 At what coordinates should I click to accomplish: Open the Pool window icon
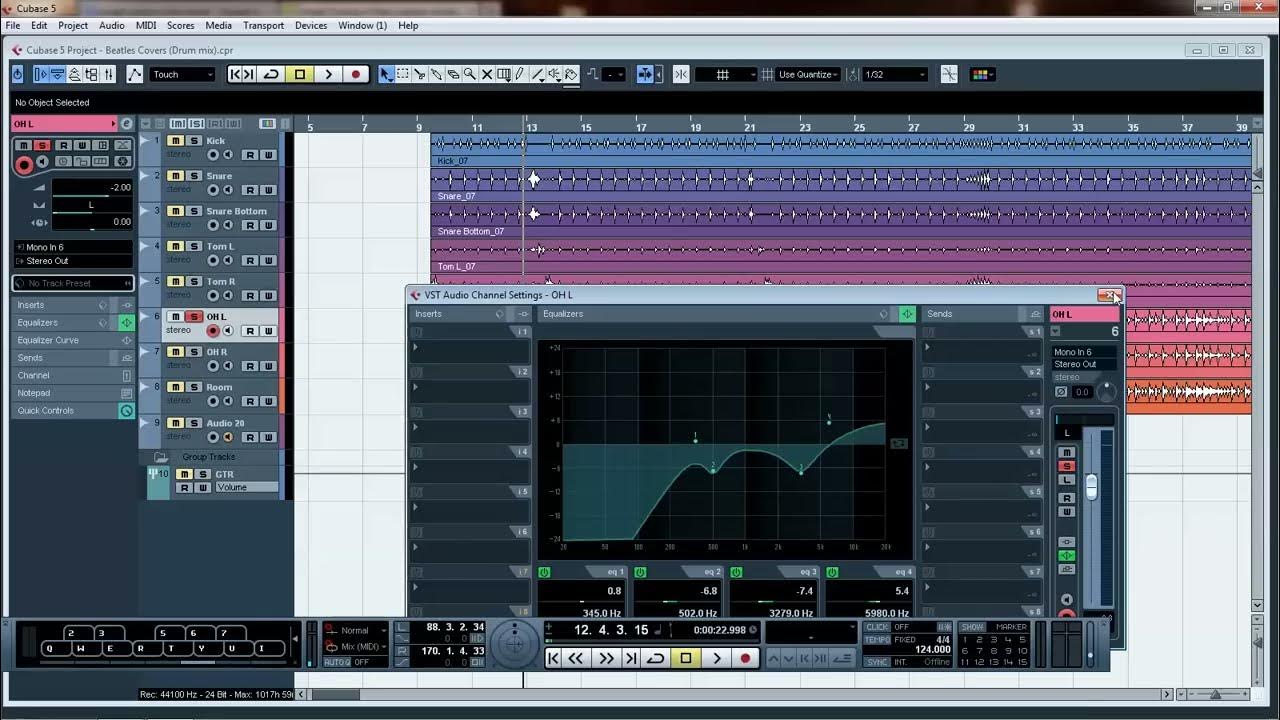point(91,74)
